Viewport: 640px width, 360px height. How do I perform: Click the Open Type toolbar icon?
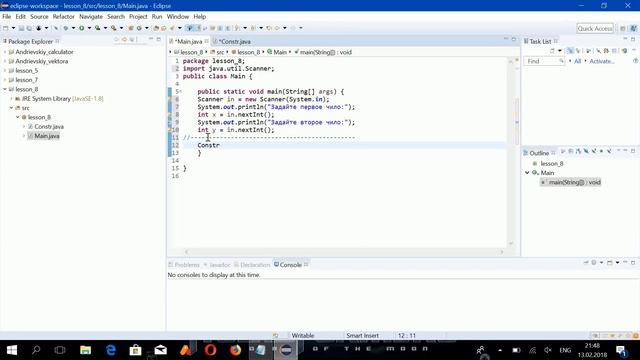[x=156, y=28]
